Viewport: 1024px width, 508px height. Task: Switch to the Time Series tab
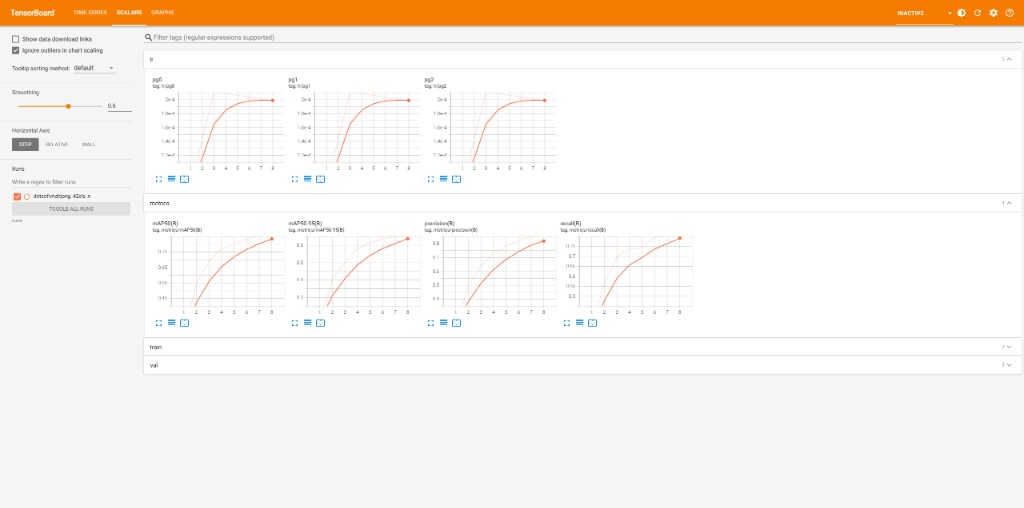pos(91,12)
